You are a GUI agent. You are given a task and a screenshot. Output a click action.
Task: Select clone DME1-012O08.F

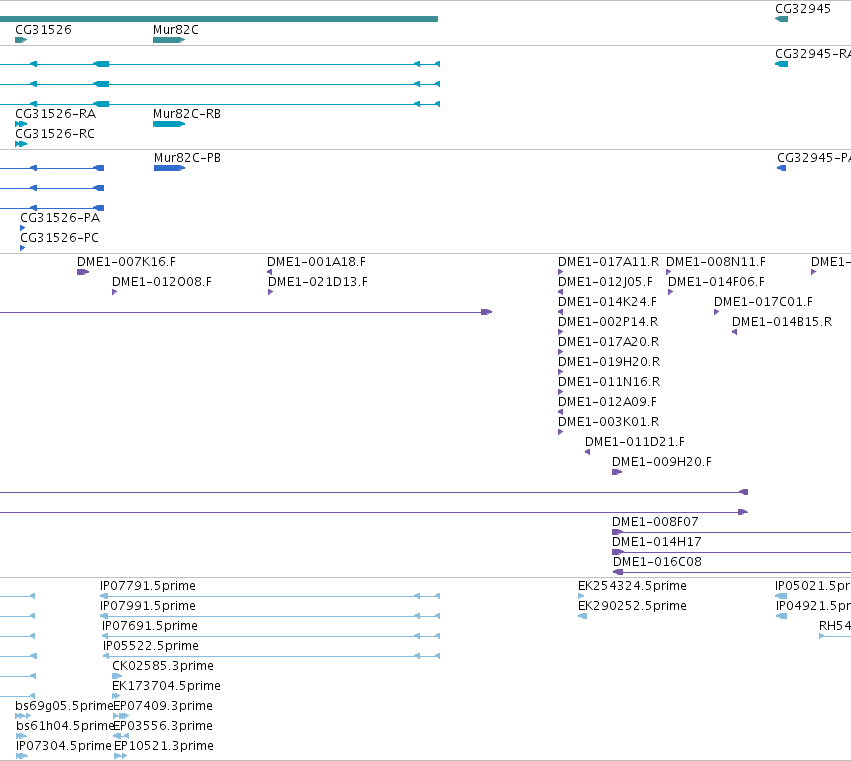(115, 292)
